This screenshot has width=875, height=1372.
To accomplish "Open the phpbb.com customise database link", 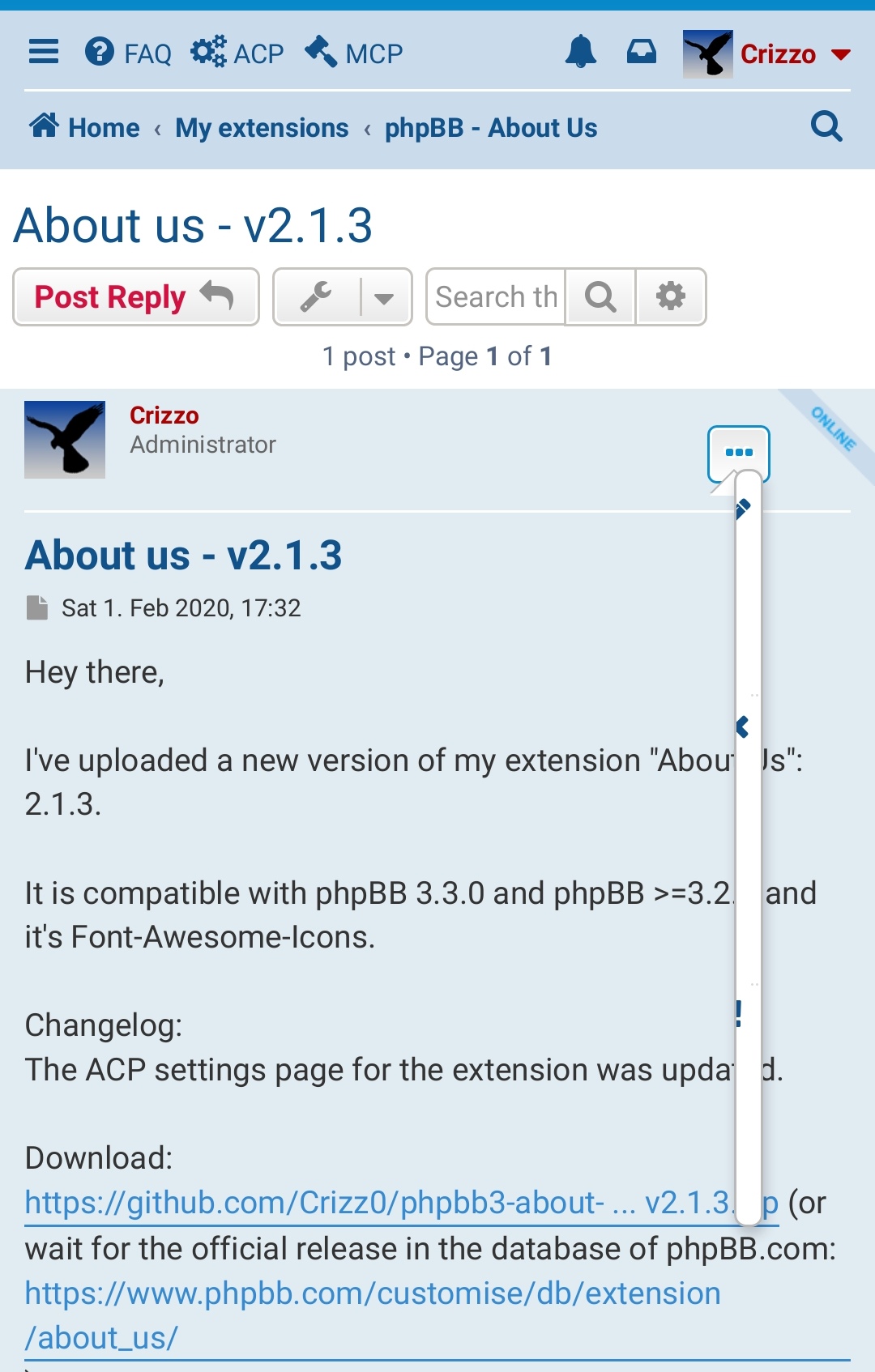I will [373, 1315].
